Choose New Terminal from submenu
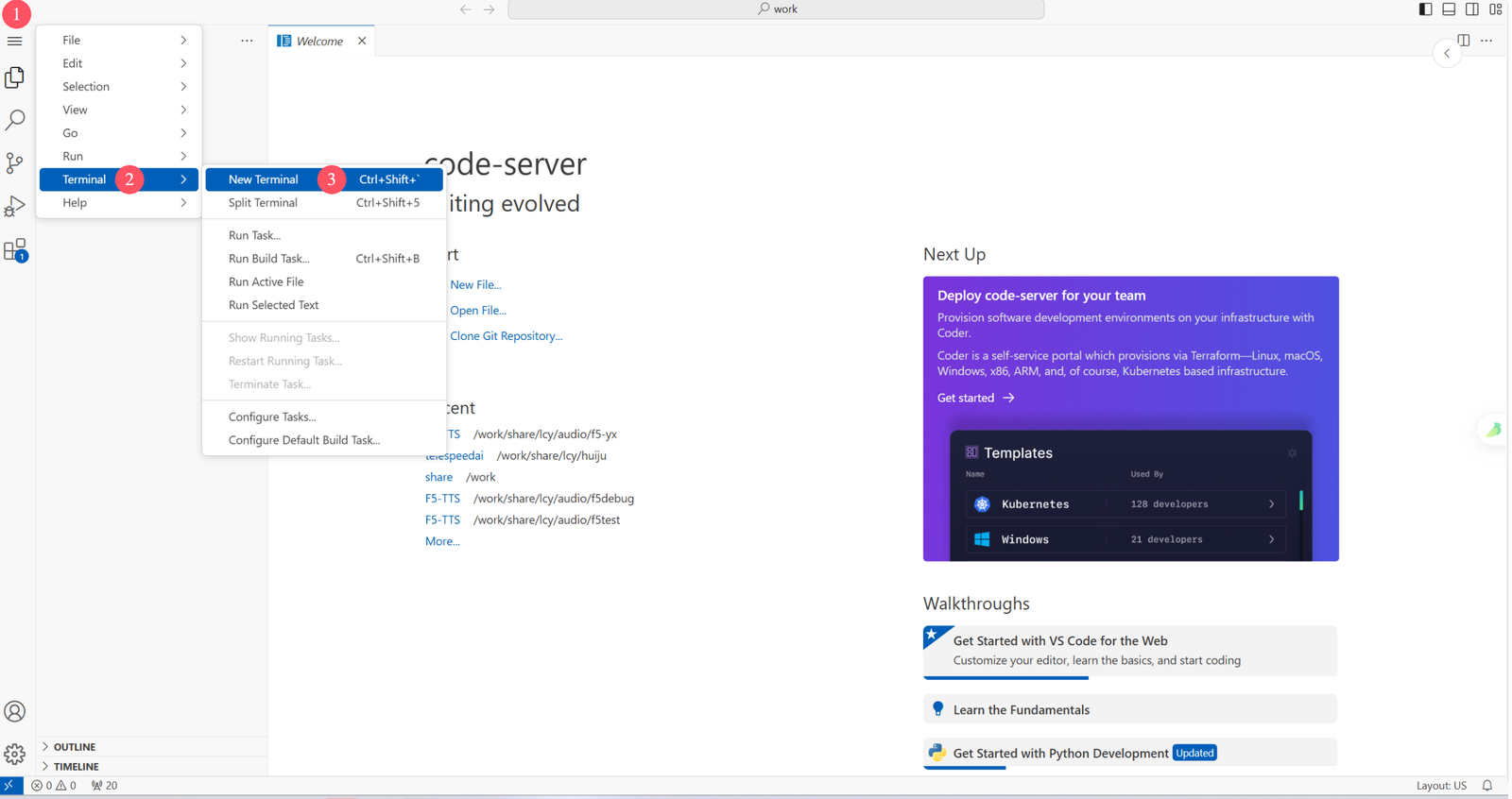This screenshot has width=1512, height=799. (324, 179)
